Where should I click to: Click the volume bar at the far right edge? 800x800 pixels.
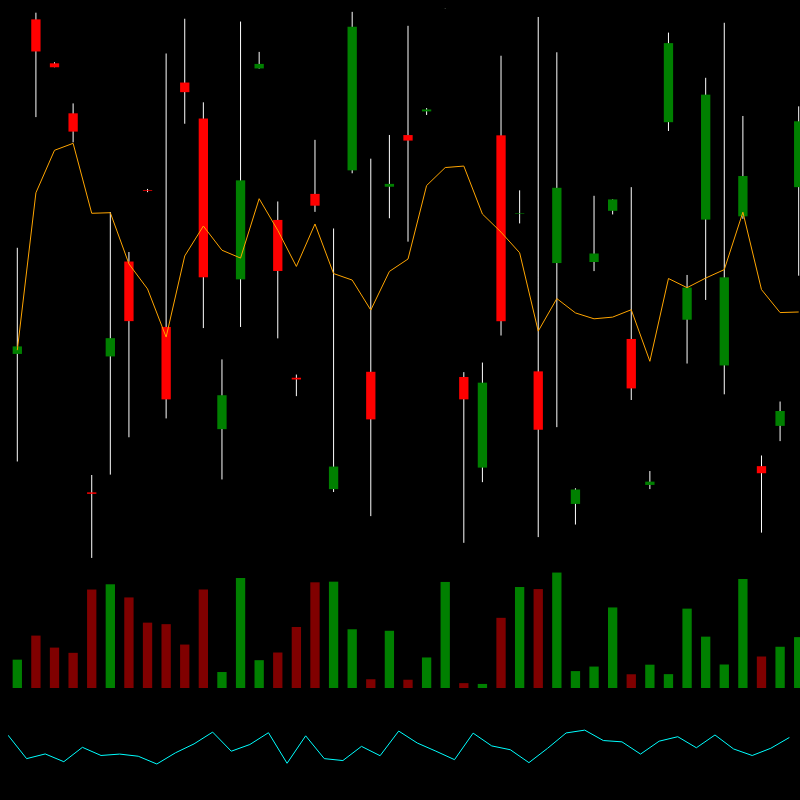pos(796,662)
